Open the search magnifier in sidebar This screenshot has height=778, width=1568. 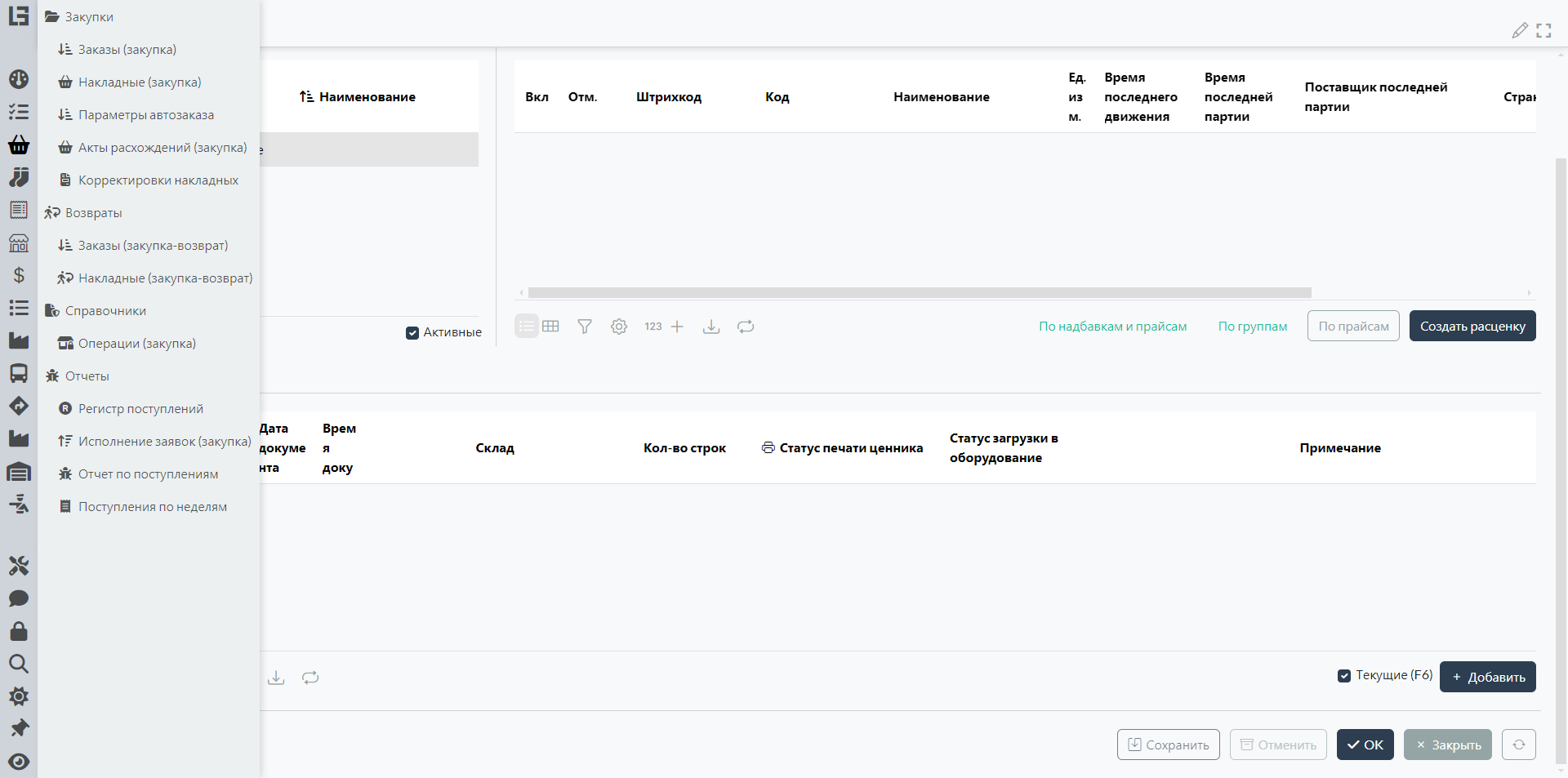19,664
